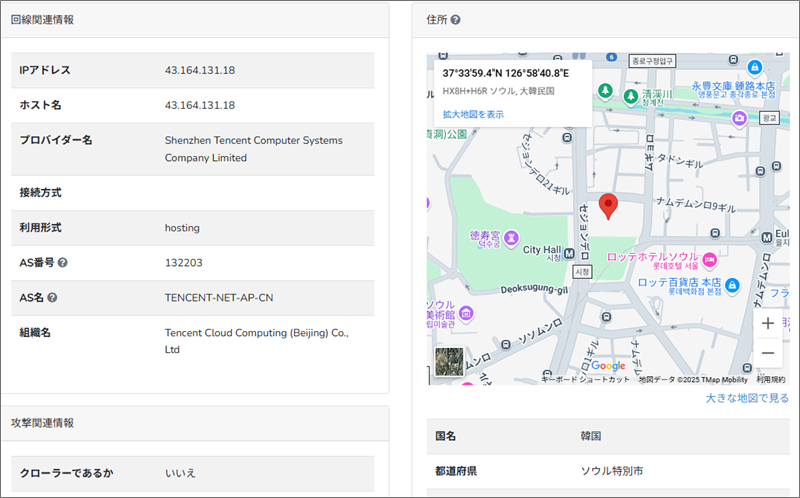Viewport: 800px width, 498px height.
Task: Click the ロッテ百貨店 本店 shopping marker
Action: click(x=732, y=285)
